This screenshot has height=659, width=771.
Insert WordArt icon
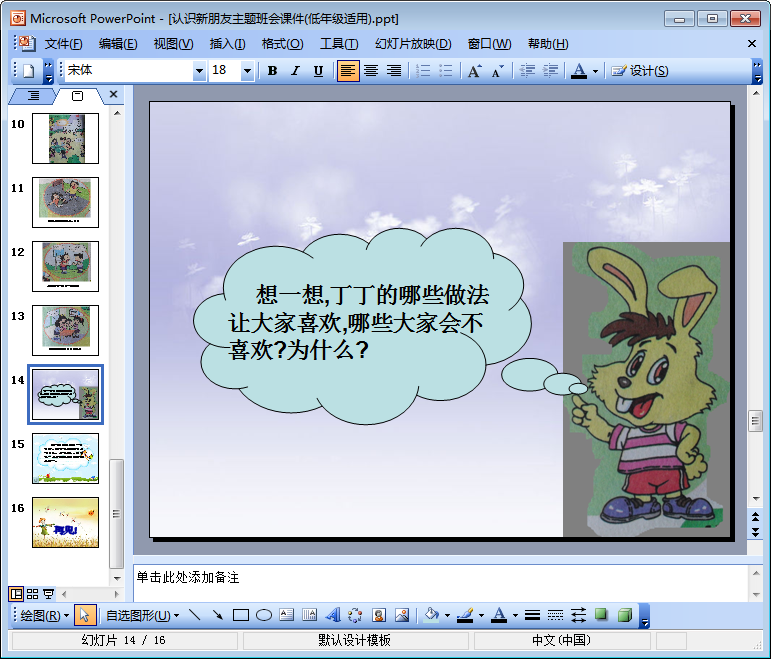[333, 615]
